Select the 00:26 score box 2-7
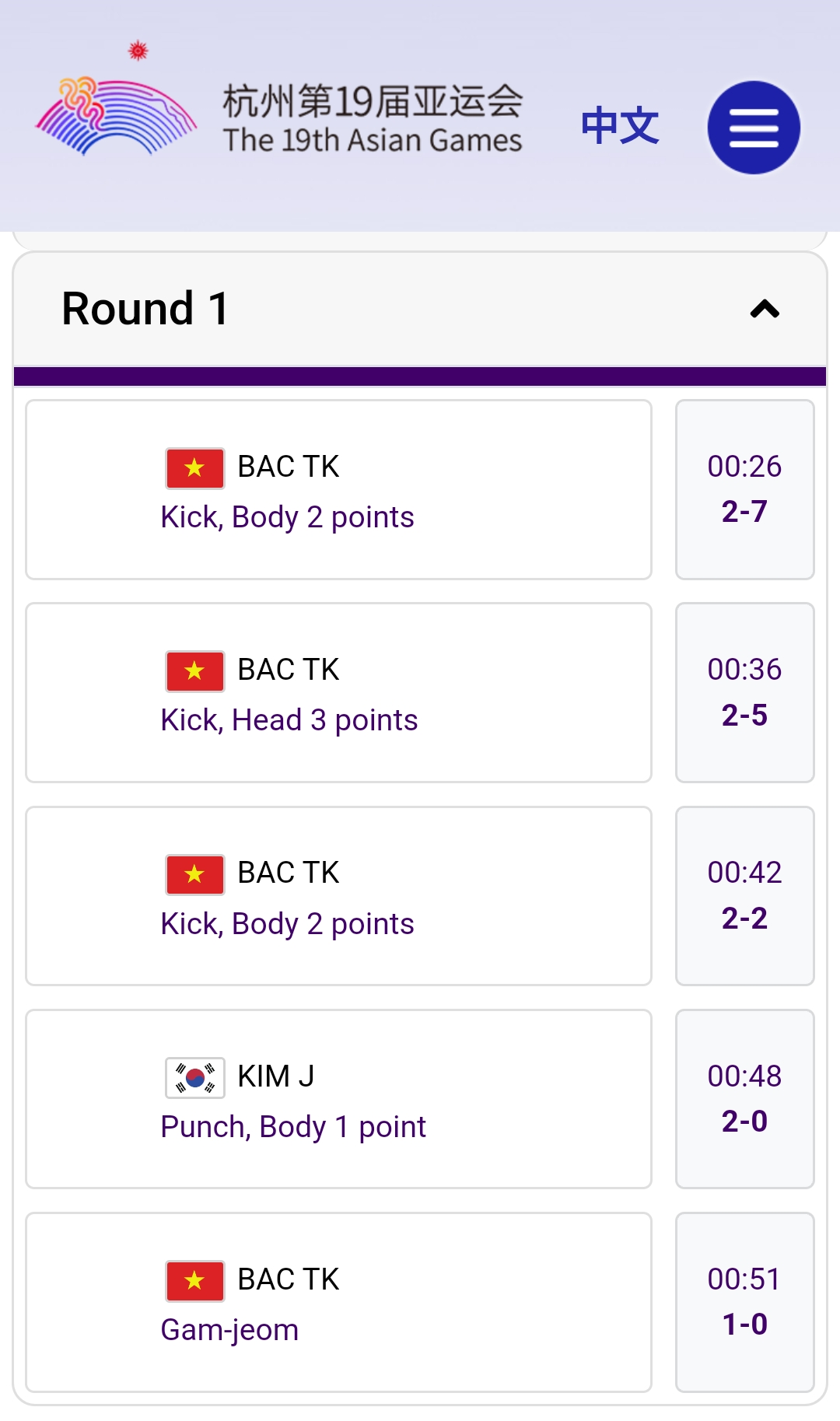This screenshot has width=840, height=1421. (x=745, y=490)
